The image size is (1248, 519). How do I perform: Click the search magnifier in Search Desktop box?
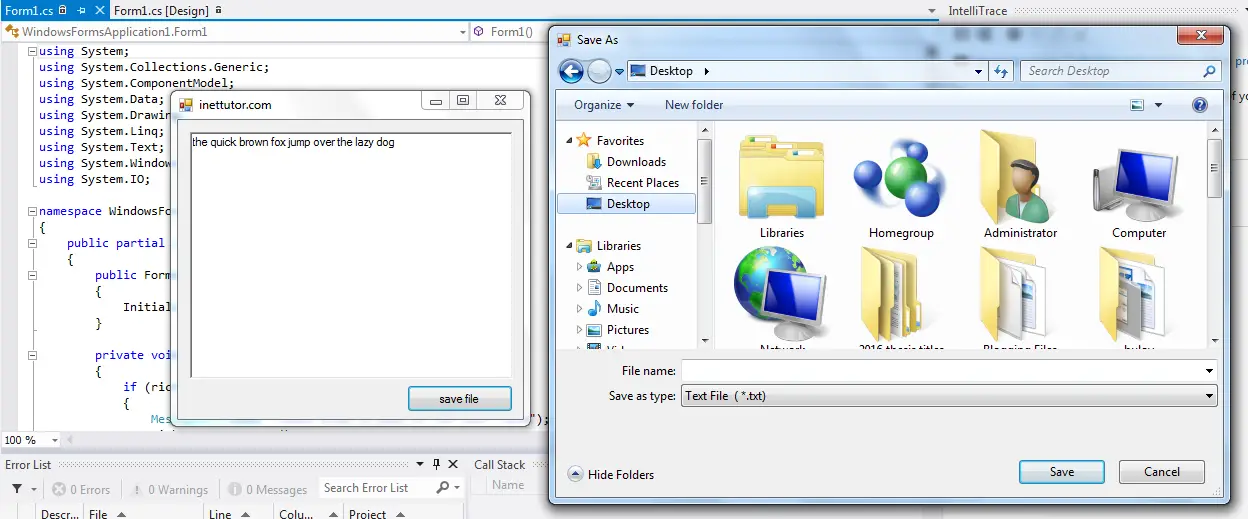(x=1209, y=71)
